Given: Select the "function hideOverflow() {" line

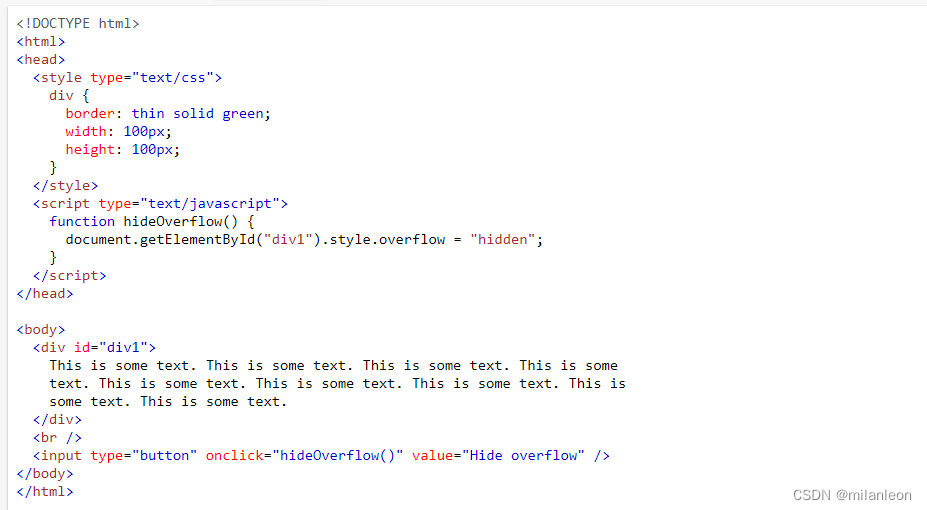Looking at the screenshot, I should tap(152, 222).
